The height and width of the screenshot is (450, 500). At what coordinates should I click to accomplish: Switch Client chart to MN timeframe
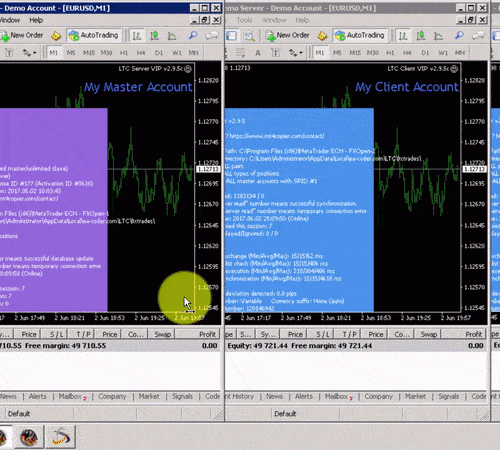tap(460, 53)
